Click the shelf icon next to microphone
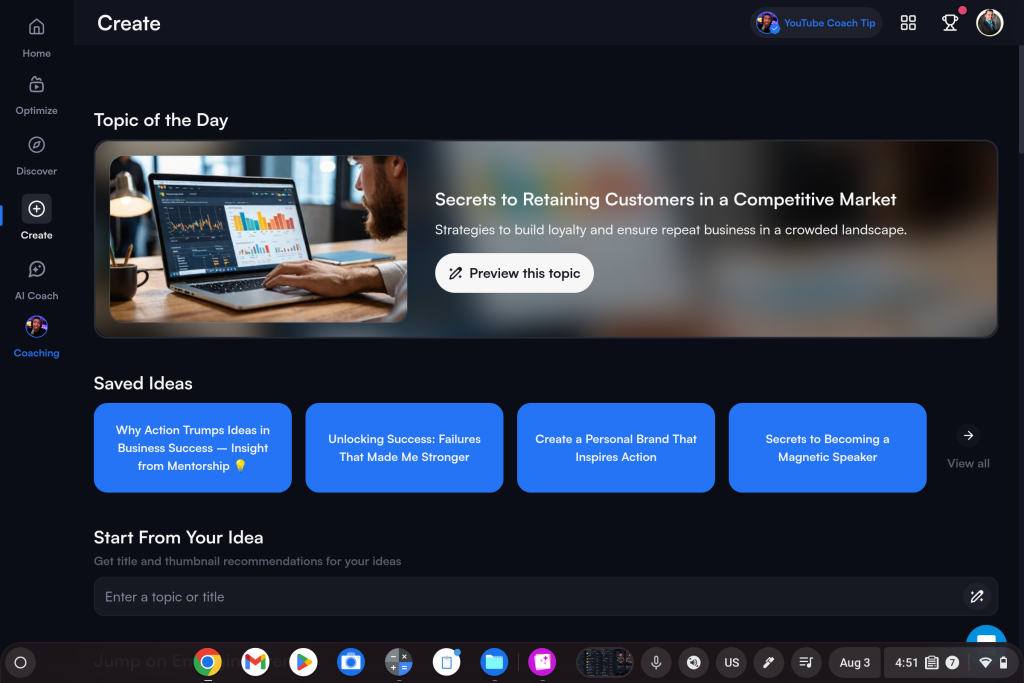1024x683 pixels. (694, 662)
